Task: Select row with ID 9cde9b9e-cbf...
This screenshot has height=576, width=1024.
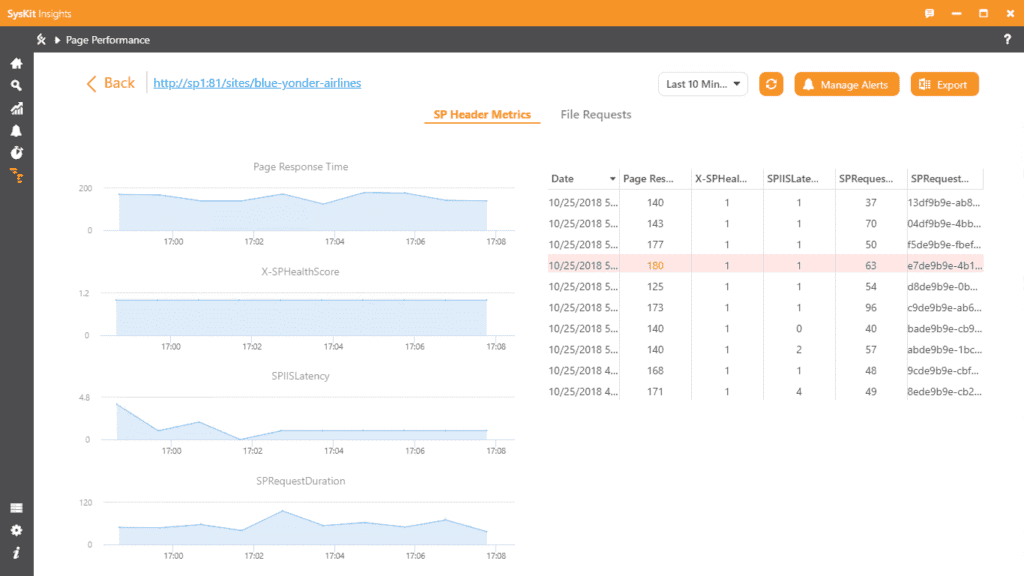Action: [x=765, y=370]
